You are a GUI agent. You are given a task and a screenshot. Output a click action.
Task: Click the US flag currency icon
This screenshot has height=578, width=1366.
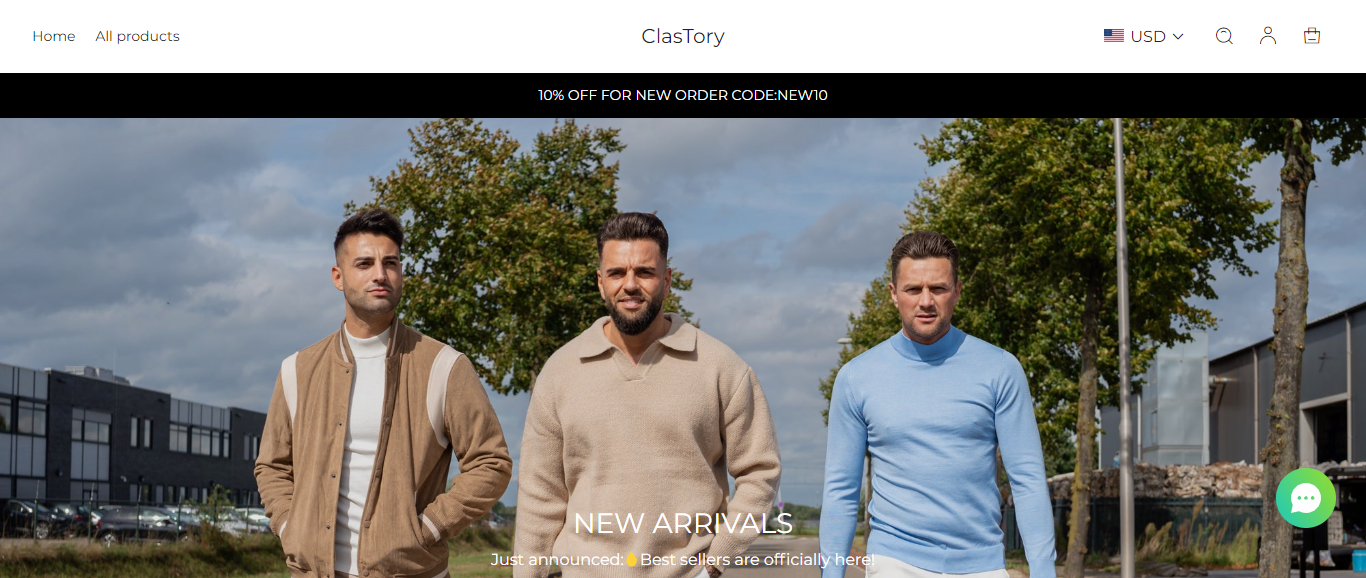click(1114, 36)
